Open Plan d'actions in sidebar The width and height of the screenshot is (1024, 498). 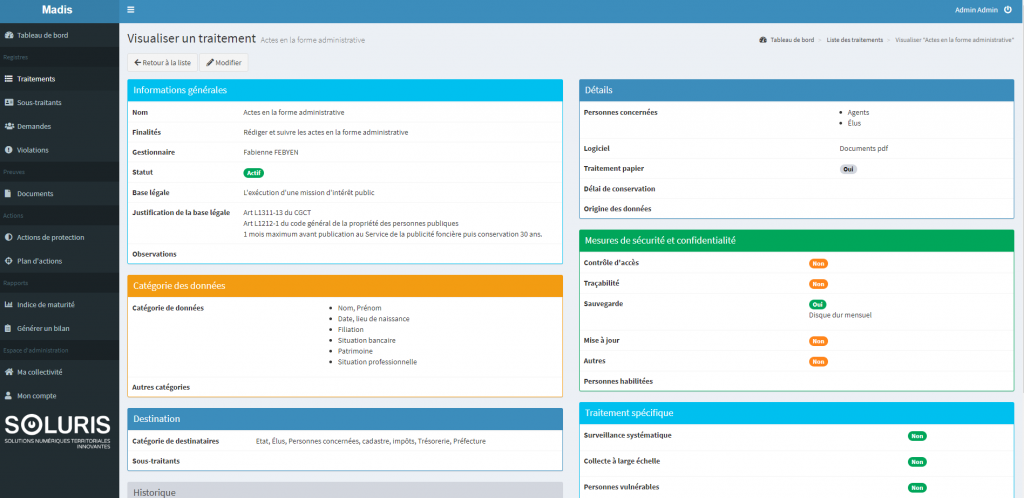coord(39,261)
